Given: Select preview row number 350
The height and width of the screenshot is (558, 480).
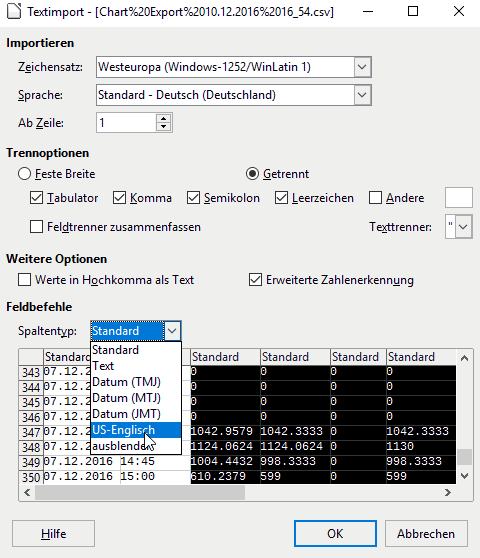Looking at the screenshot, I should (31, 477).
